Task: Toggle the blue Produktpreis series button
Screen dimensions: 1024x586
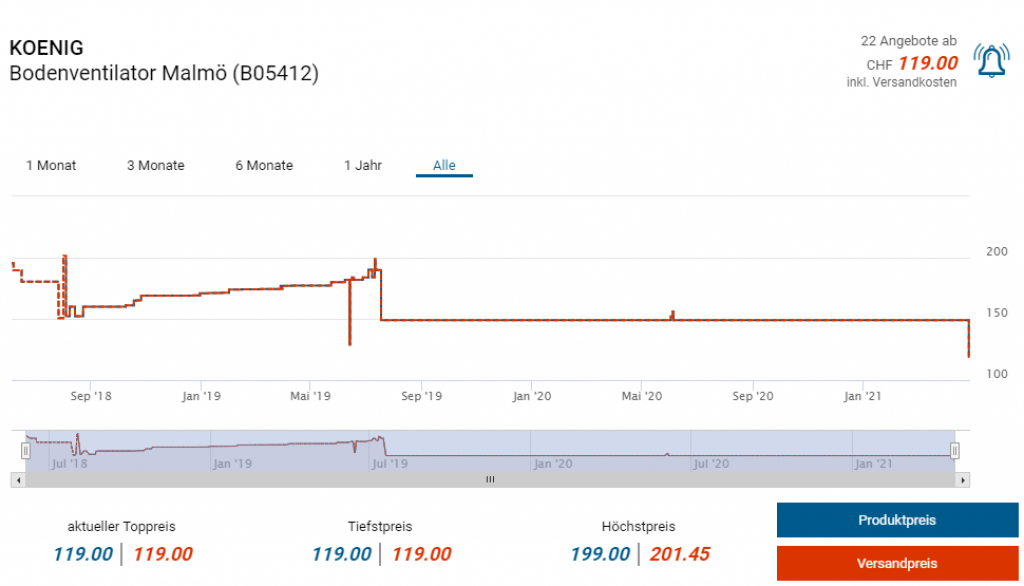Action: 896,520
